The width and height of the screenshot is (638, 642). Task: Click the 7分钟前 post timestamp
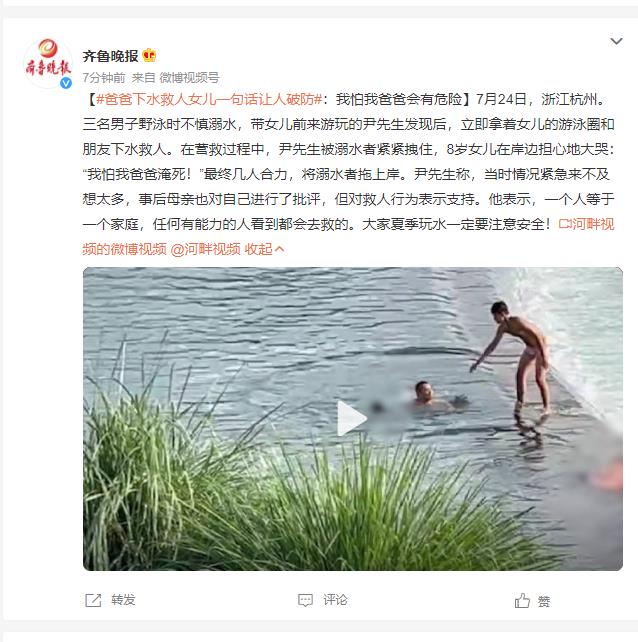coord(104,77)
